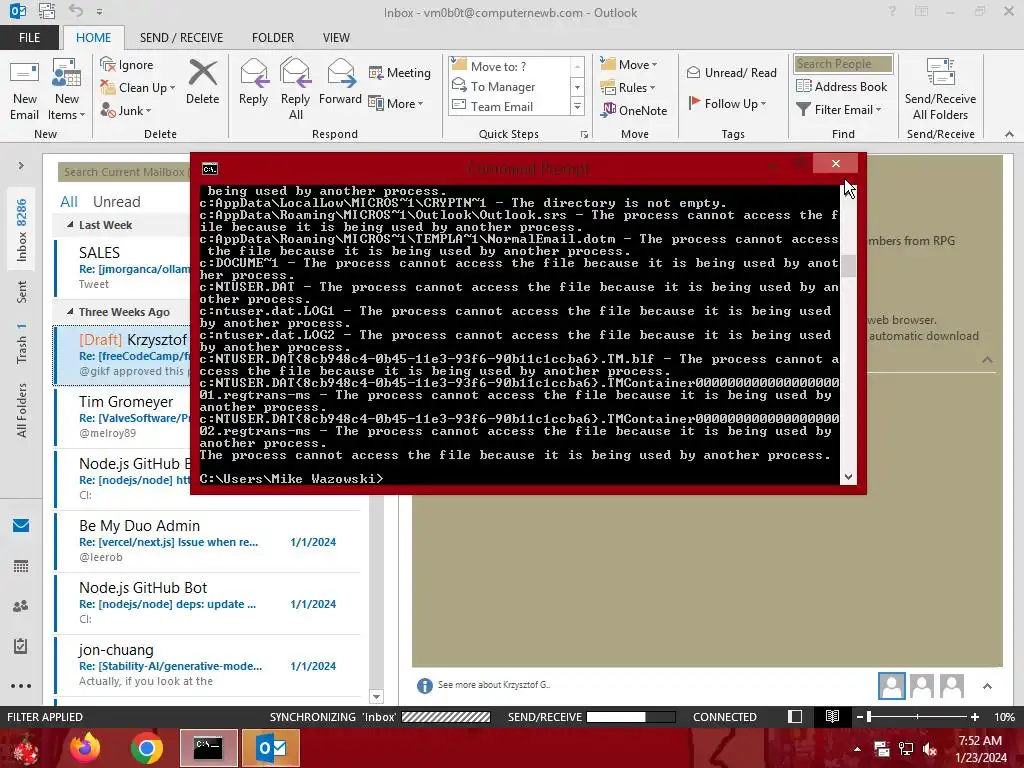The image size is (1024, 768).
Task: Open the FILE tab
Action: point(29,37)
